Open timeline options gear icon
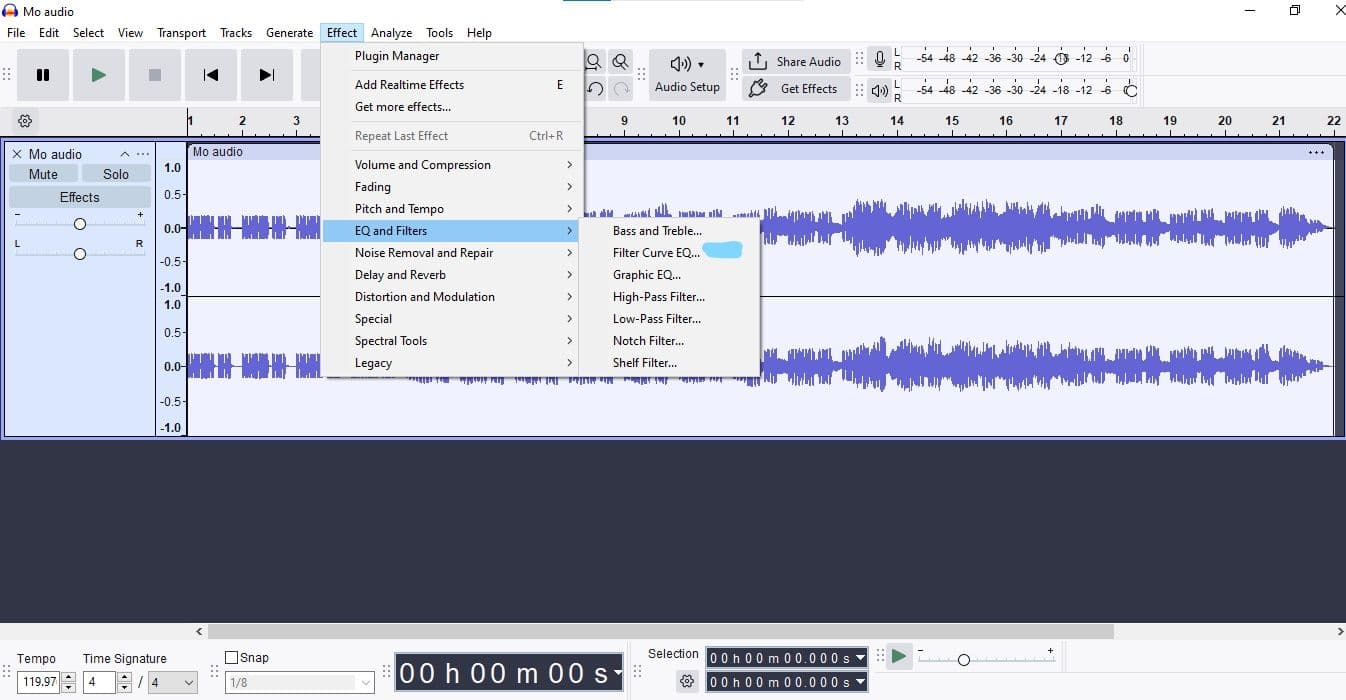 (25, 121)
